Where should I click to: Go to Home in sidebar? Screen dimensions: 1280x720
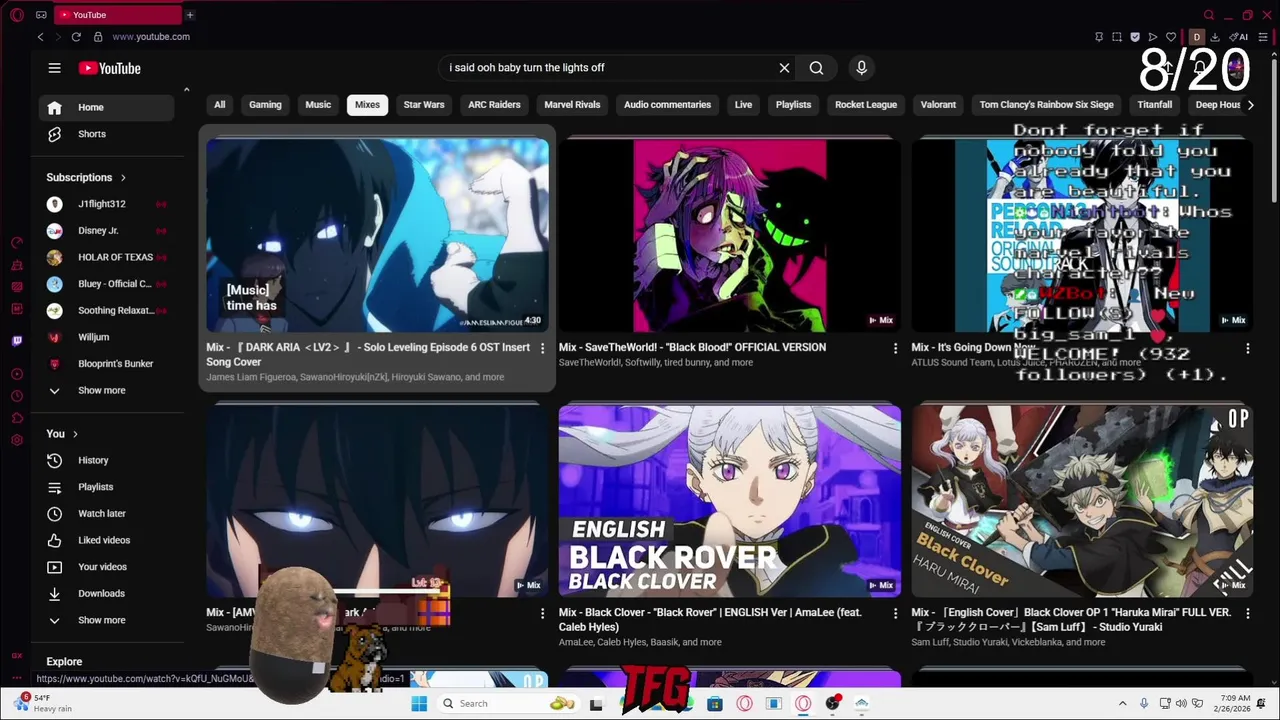coord(107,107)
